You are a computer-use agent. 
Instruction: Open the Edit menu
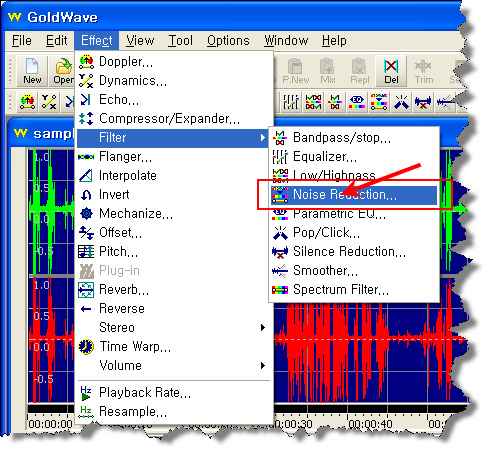[x=56, y=41]
